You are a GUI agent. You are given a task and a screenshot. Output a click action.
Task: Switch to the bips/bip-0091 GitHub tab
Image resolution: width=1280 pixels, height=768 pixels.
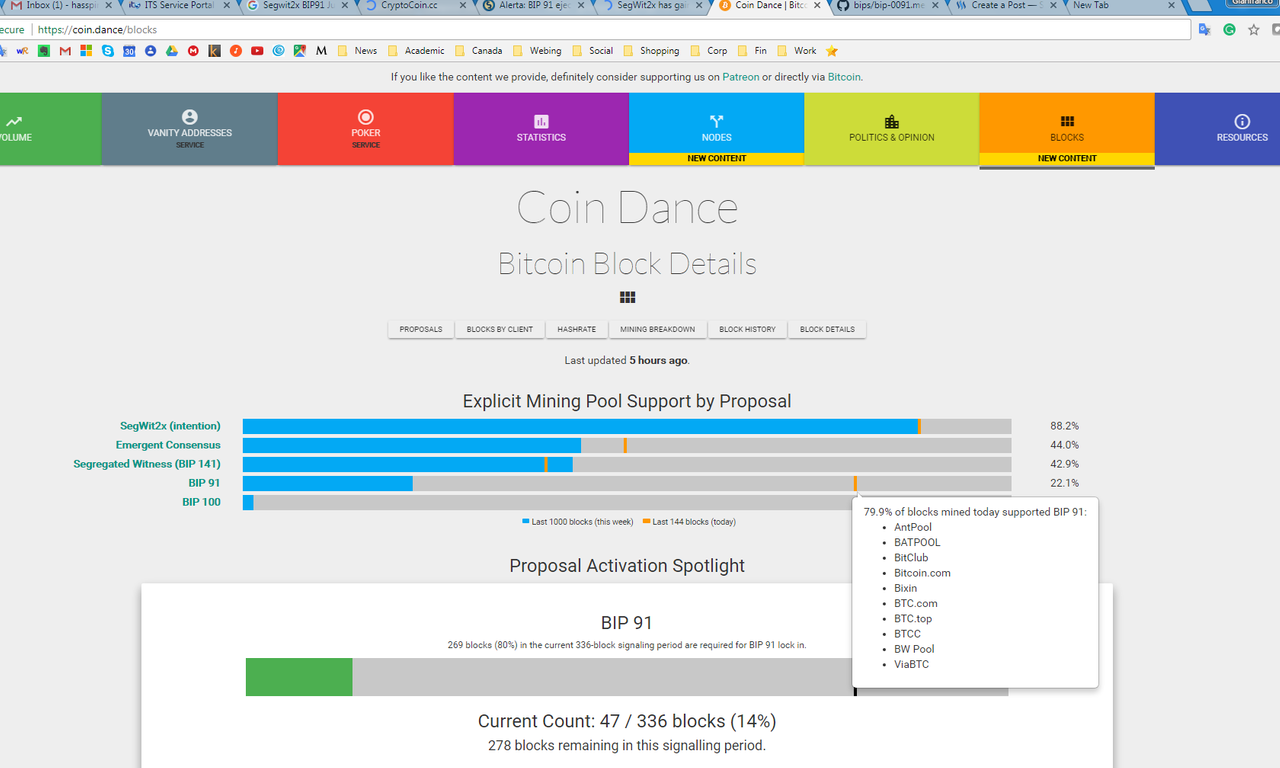point(888,6)
